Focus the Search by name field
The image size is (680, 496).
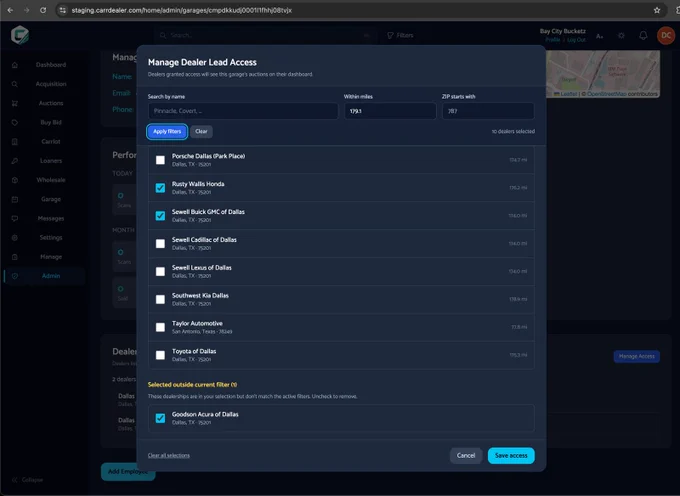(x=243, y=111)
